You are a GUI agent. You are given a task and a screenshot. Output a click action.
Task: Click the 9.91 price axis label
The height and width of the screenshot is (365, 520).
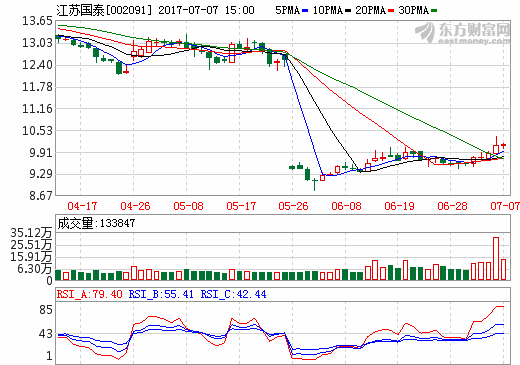(x=41, y=153)
